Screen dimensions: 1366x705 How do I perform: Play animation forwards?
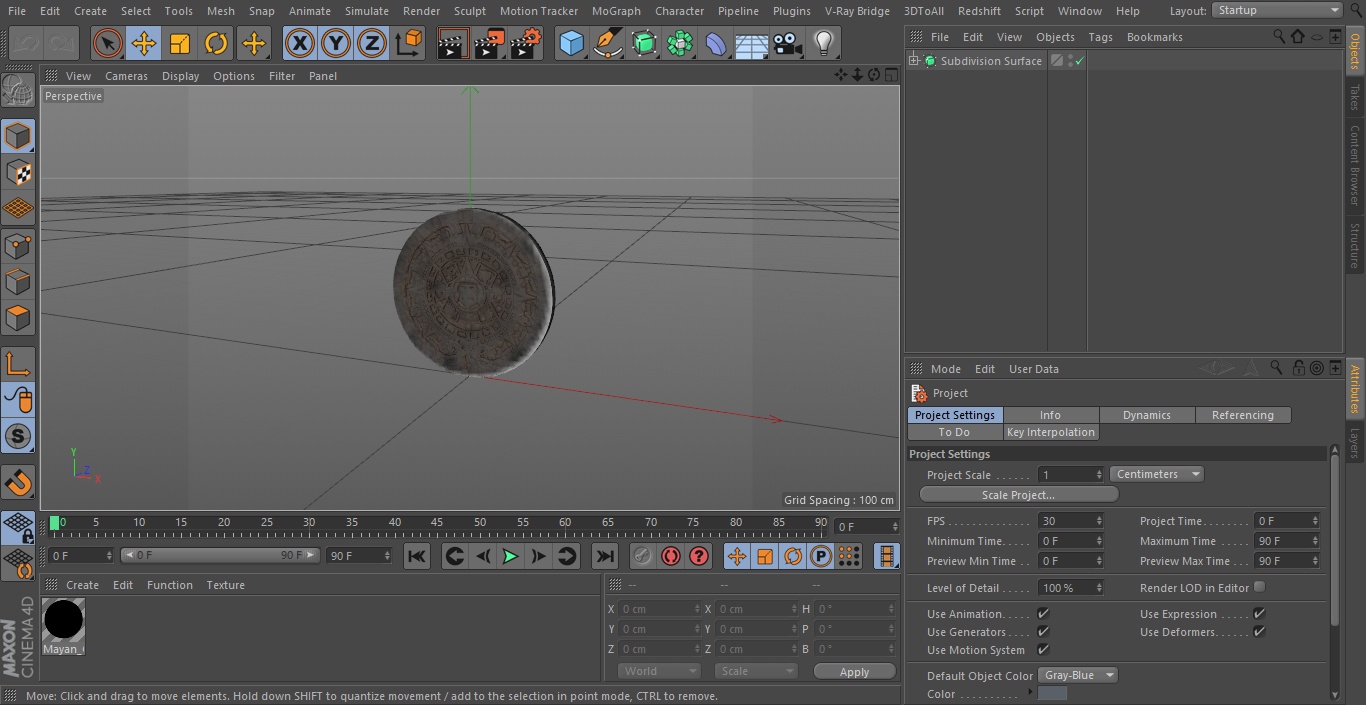(510, 556)
